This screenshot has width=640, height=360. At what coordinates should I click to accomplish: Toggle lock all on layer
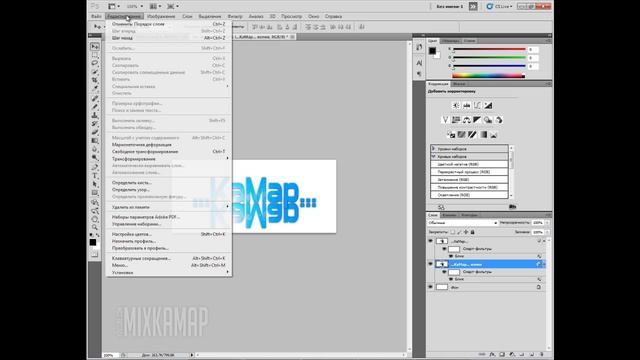473,232
